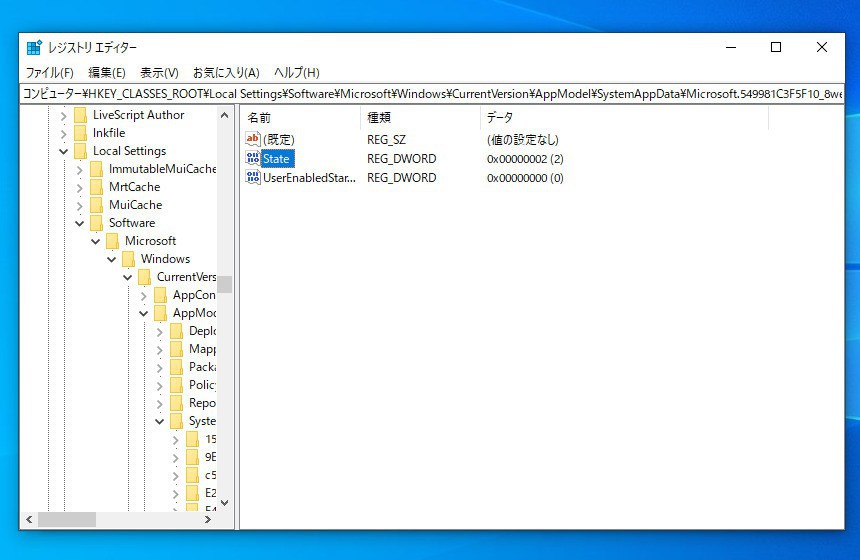The width and height of the screenshot is (860, 560).
Task: Collapse the CurrentVers key
Action: [127, 278]
